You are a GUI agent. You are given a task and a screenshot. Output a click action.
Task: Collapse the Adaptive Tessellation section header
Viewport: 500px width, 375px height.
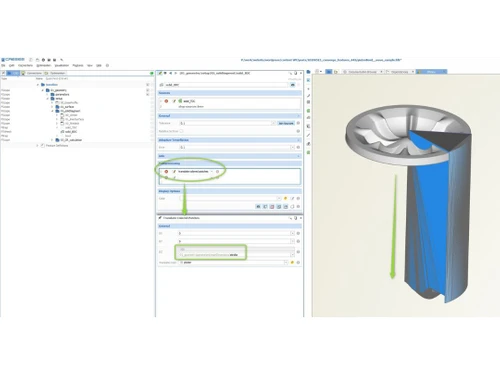point(229,140)
